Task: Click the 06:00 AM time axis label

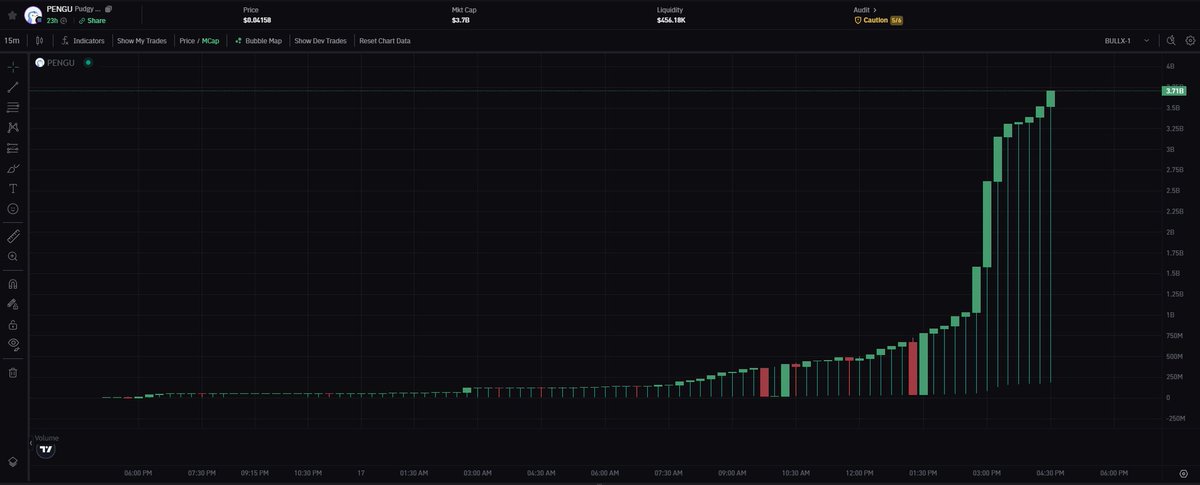Action: pos(605,473)
